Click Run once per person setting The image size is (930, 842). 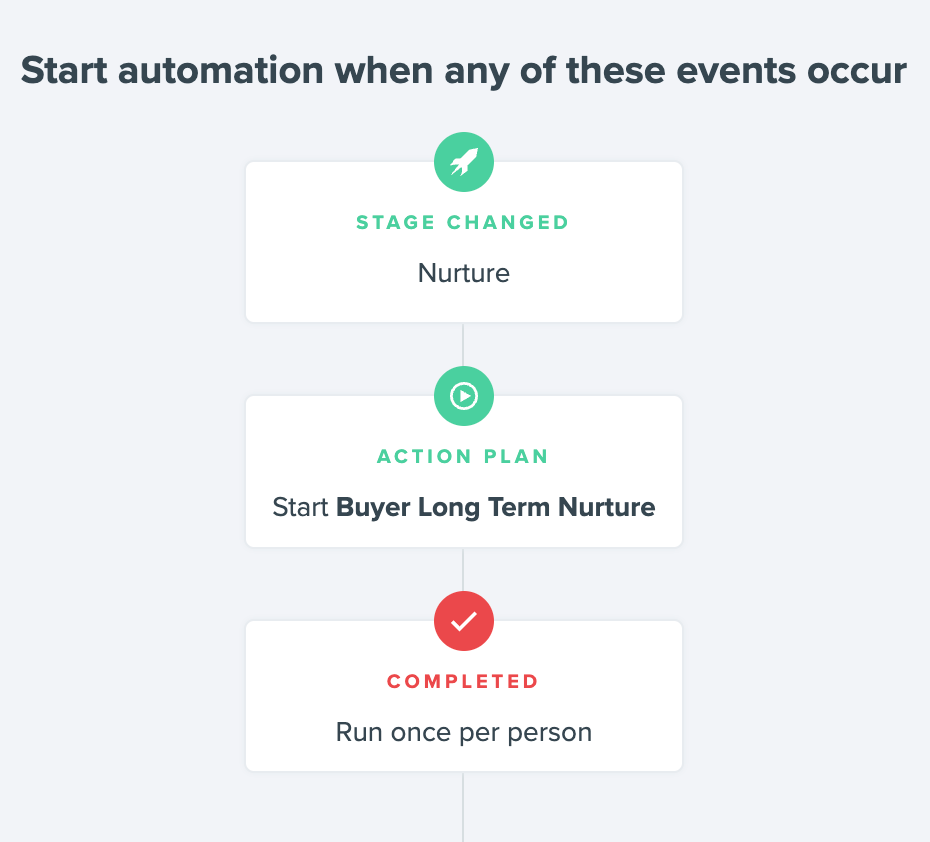coord(464,732)
